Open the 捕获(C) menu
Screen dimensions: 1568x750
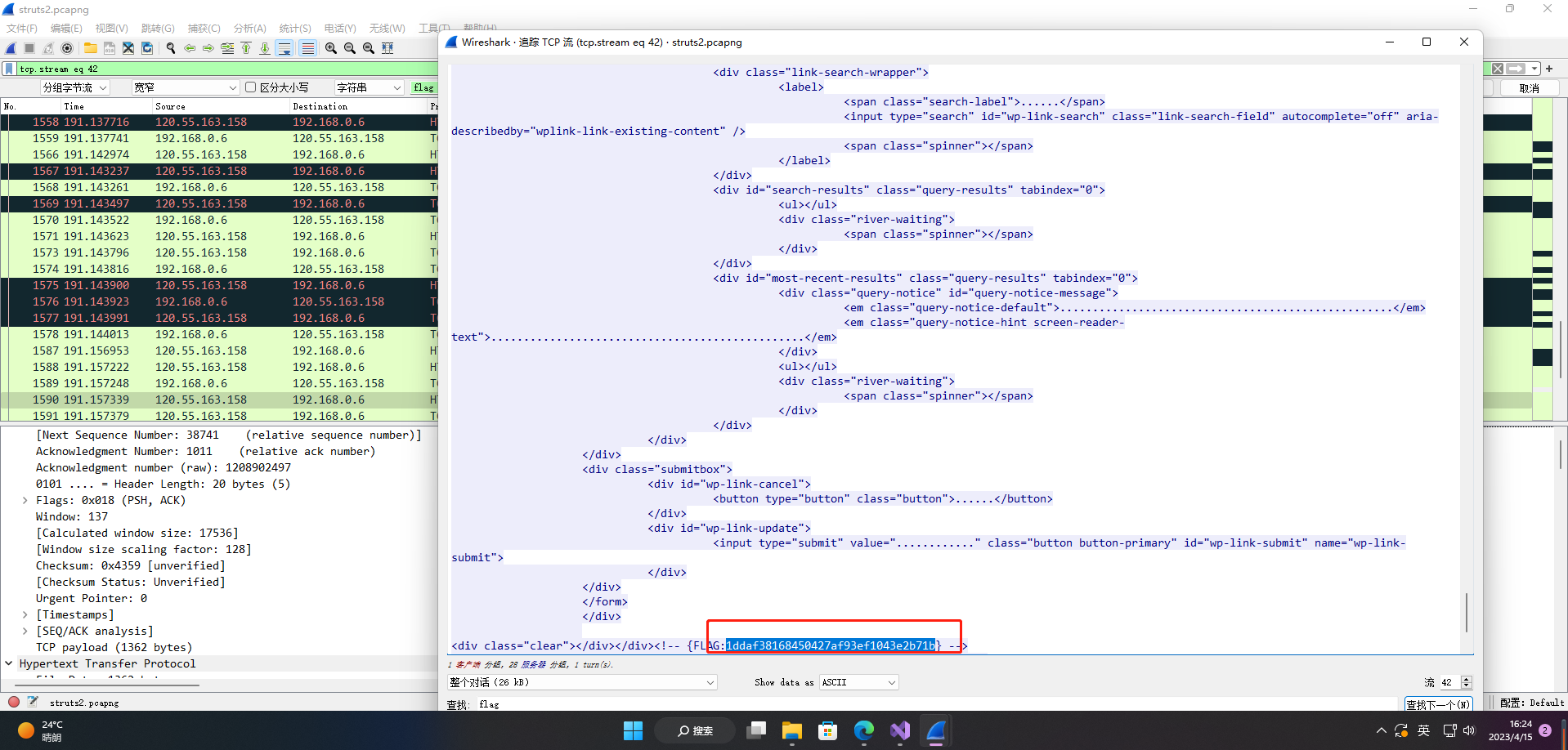[x=204, y=28]
